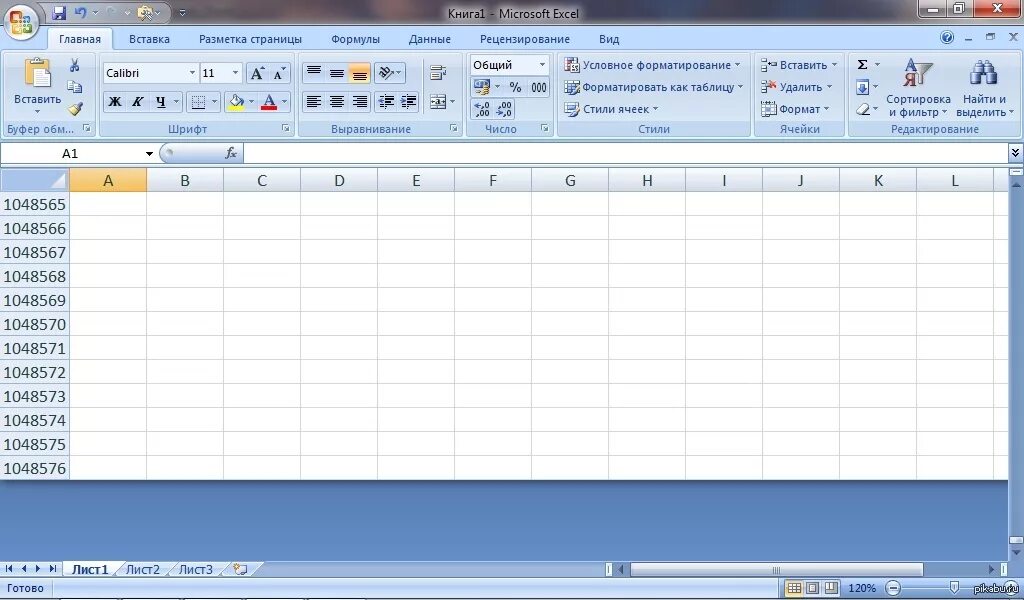The height and width of the screenshot is (600, 1024).
Task: Apply cell borders
Action: [199, 101]
